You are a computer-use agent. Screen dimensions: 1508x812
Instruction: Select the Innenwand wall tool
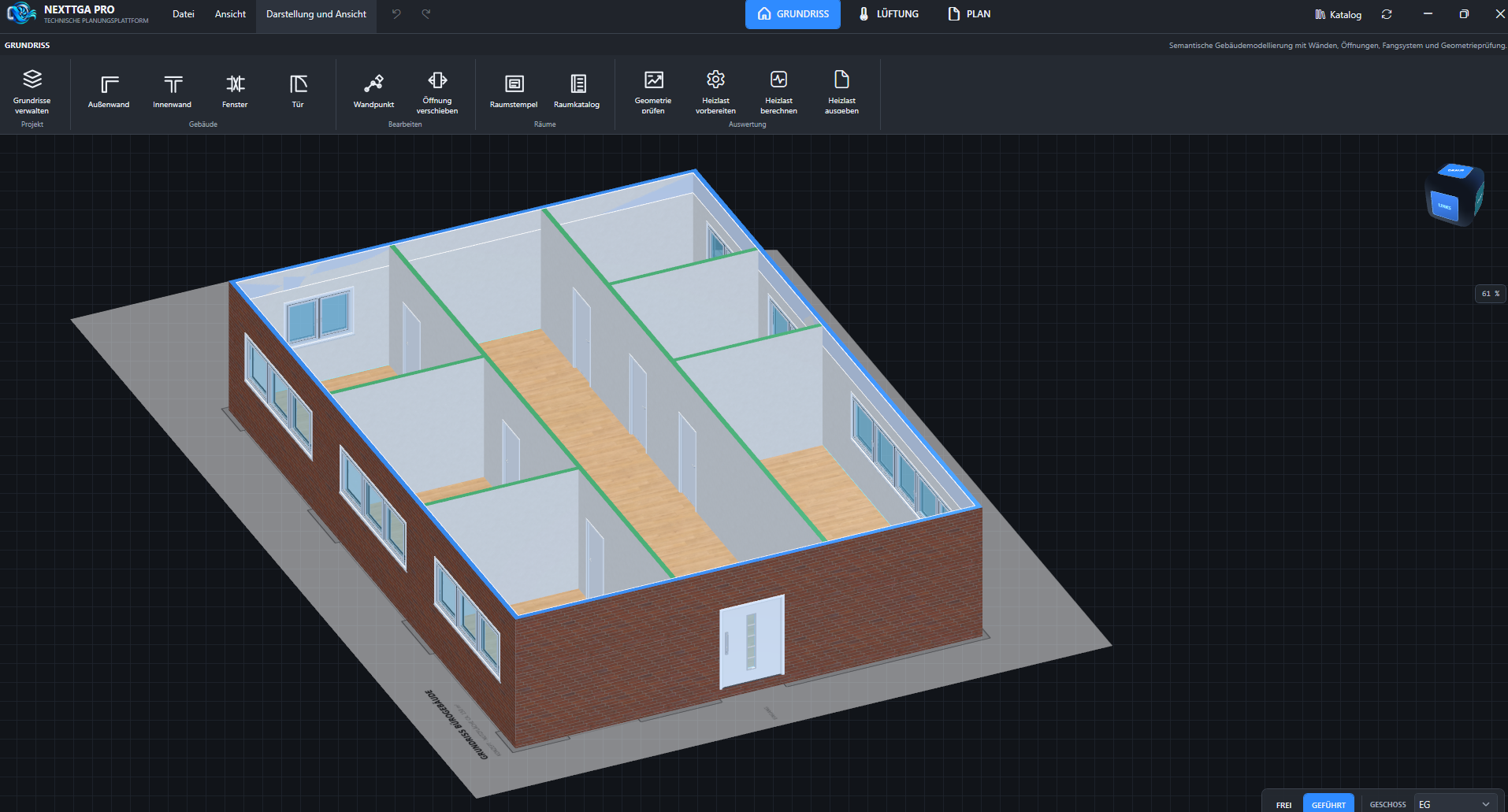point(172,91)
